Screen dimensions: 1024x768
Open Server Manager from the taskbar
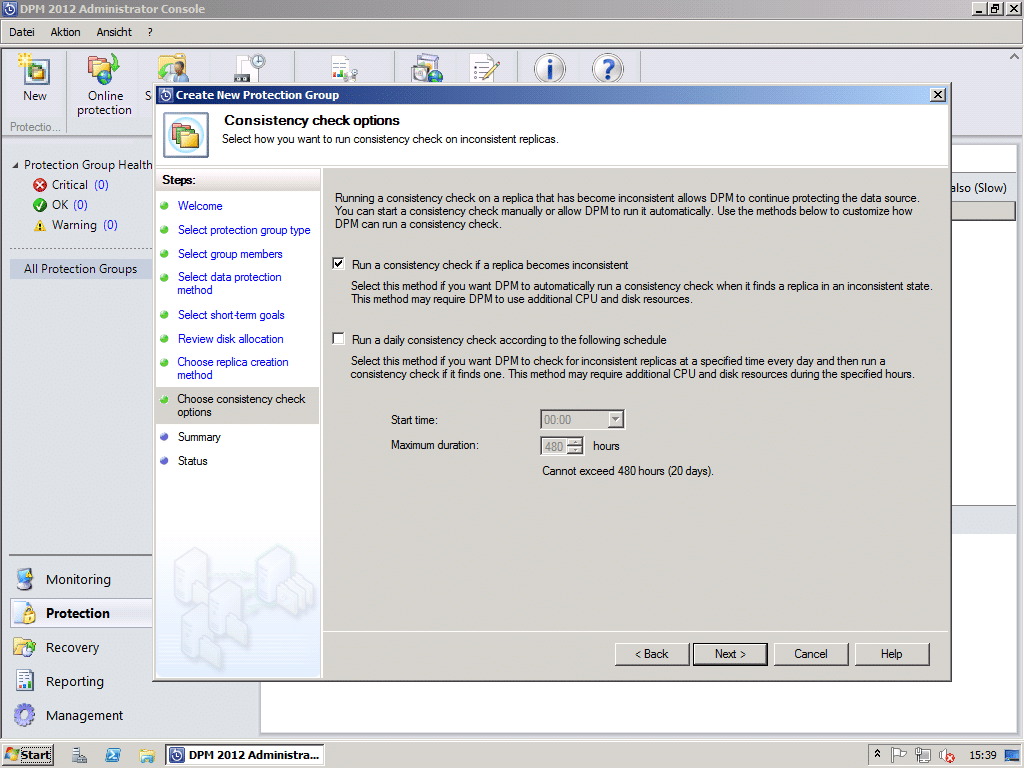pyautogui.click(x=80, y=755)
